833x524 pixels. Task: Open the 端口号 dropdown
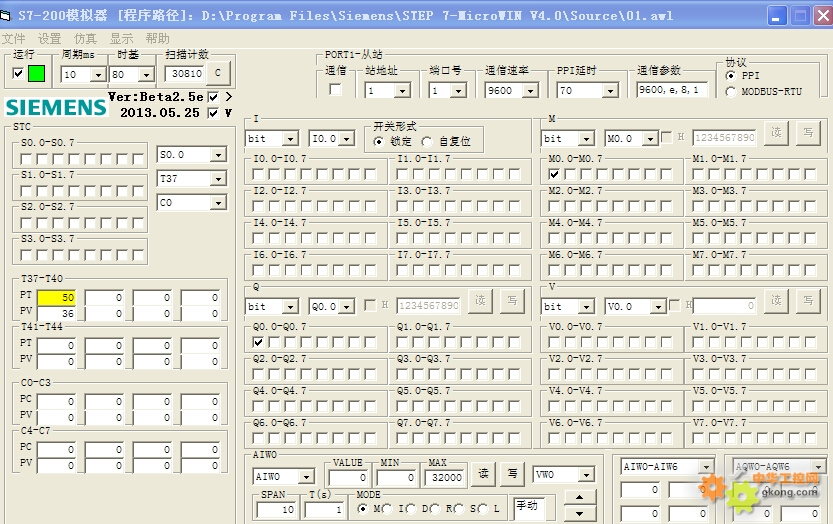pyautogui.click(x=458, y=91)
